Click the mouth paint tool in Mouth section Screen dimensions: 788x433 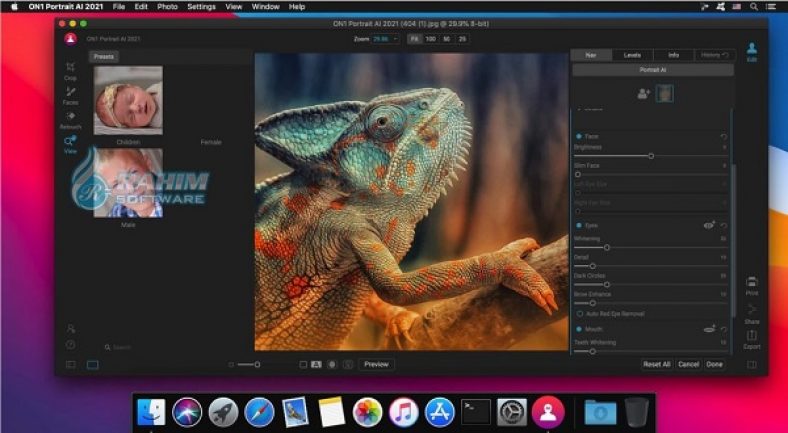pos(709,329)
